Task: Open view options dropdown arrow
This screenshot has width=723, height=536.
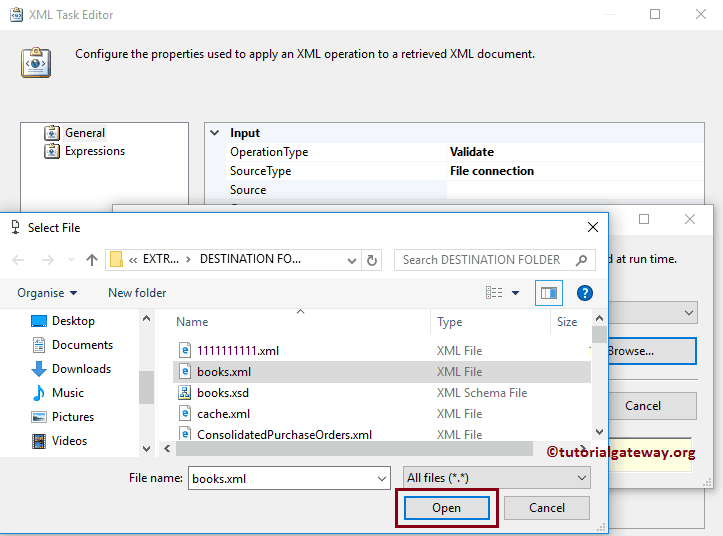Action: (516, 293)
